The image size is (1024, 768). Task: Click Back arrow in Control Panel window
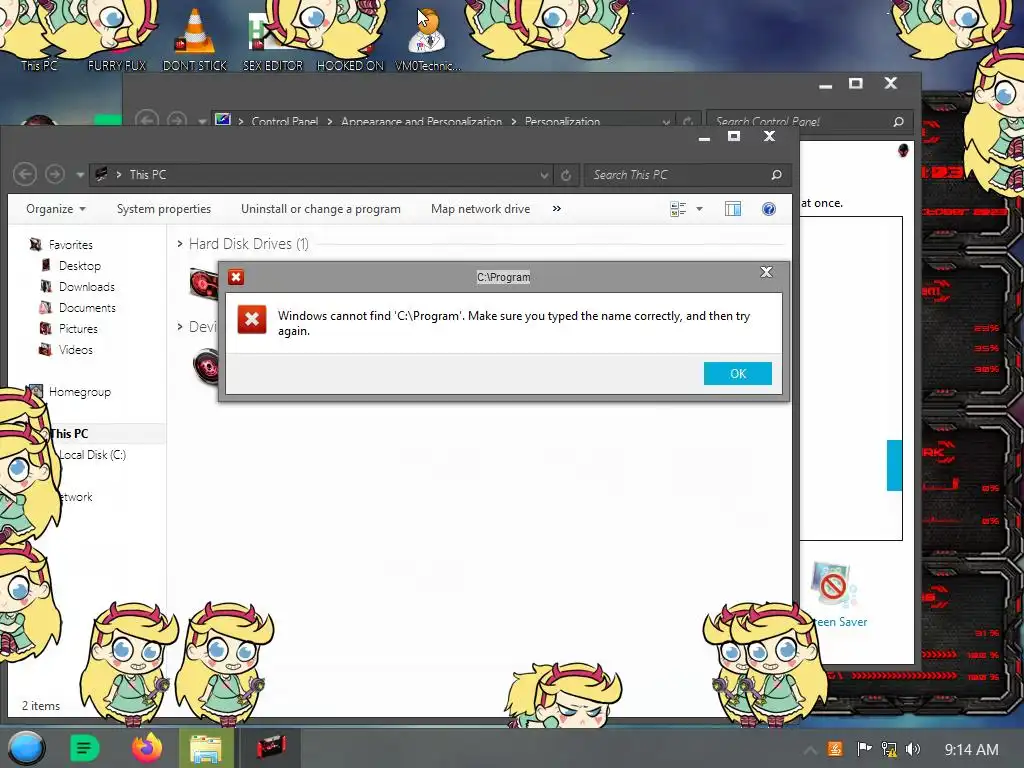pos(146,120)
